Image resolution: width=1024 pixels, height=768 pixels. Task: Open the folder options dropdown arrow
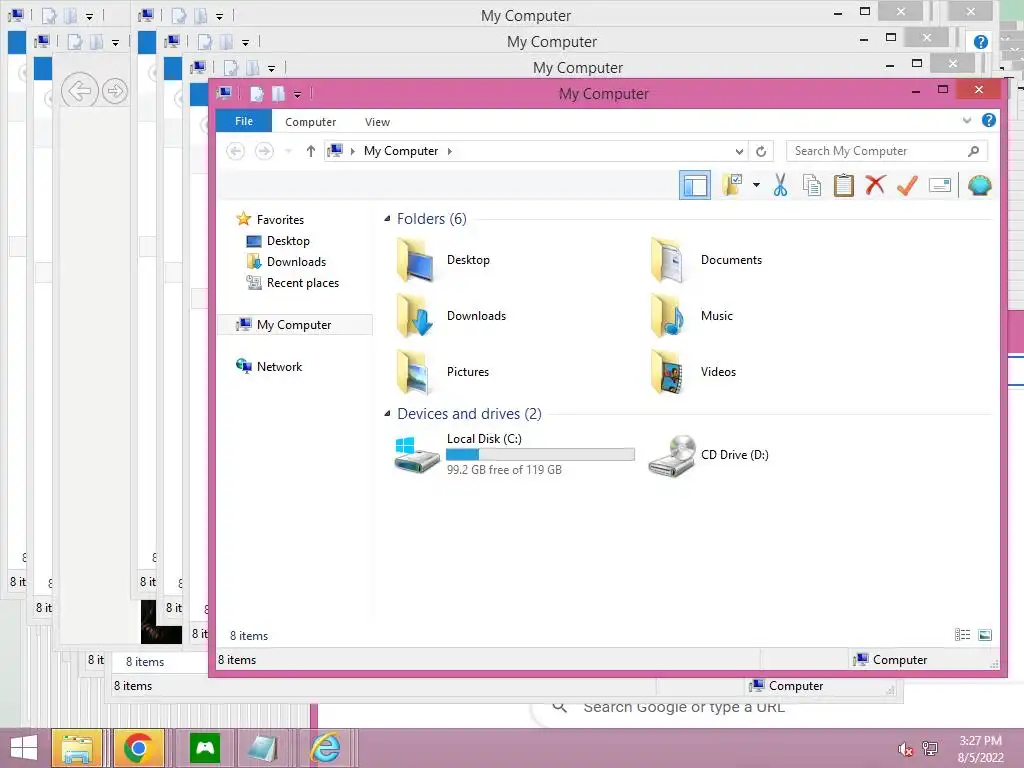(756, 185)
